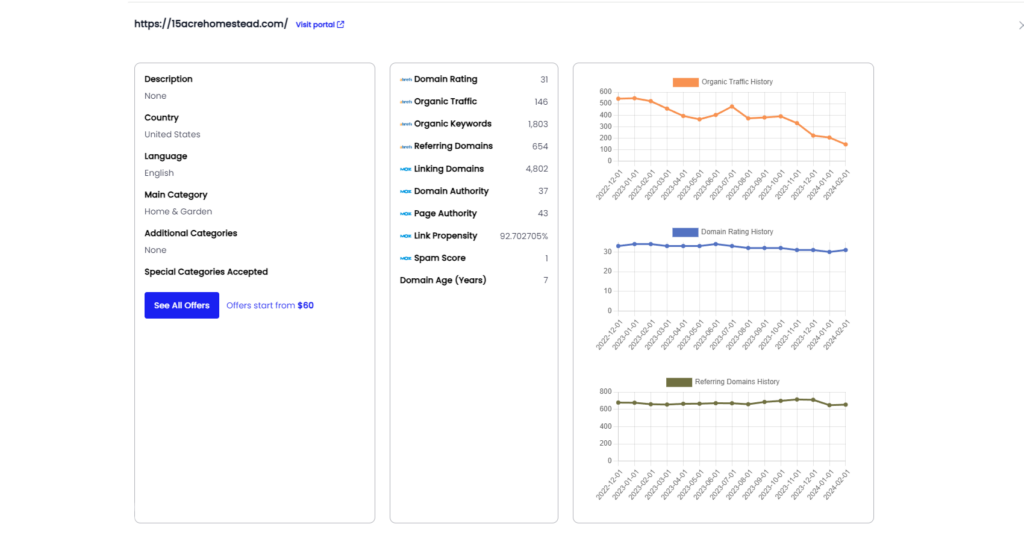Click the Moz icon beside Page Authority
The height and width of the screenshot is (542, 1024).
[x=406, y=214]
